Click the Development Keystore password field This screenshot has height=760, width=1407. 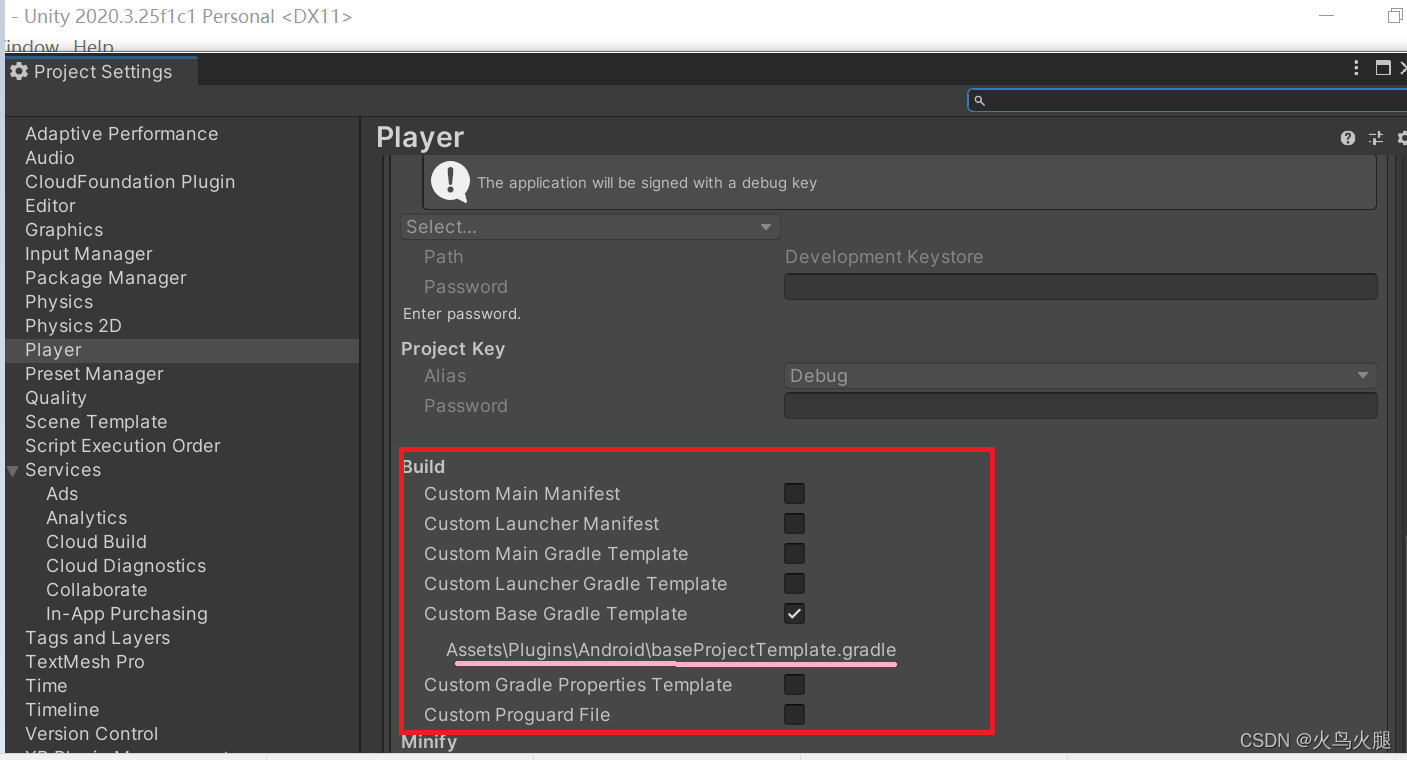(1079, 286)
